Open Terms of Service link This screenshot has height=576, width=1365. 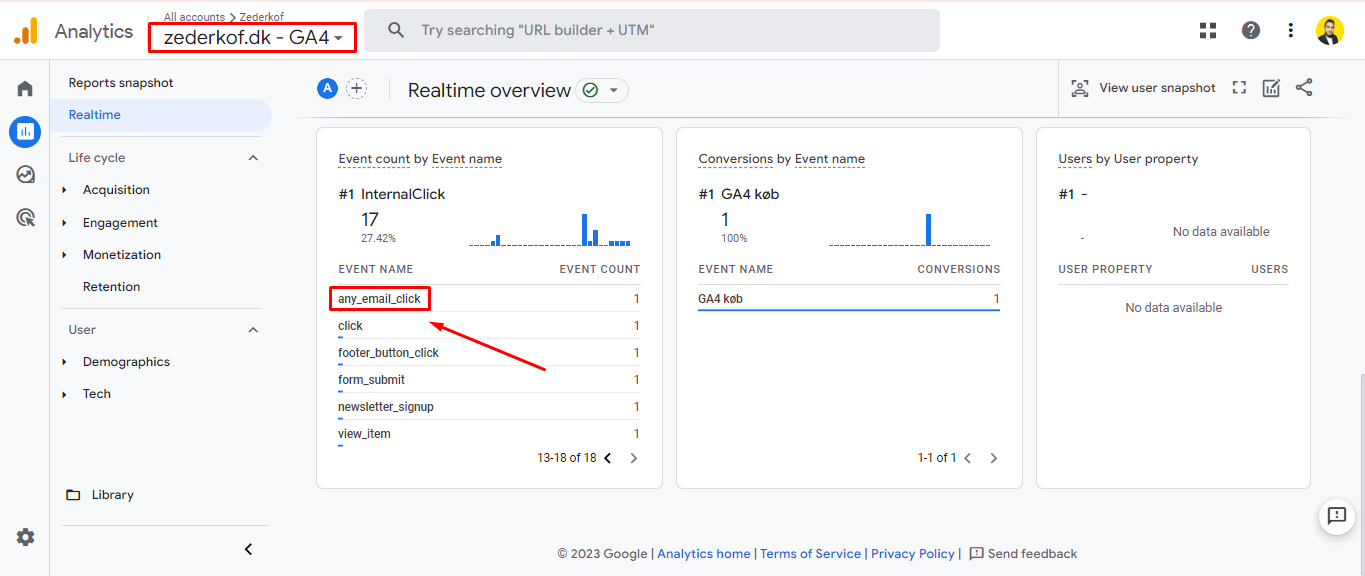tap(810, 554)
